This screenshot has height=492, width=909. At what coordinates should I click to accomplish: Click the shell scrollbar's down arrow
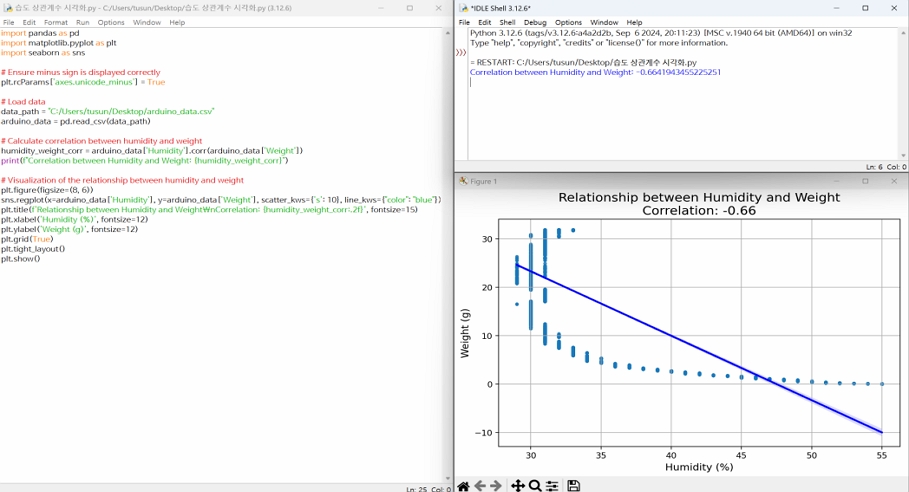tap(903, 155)
